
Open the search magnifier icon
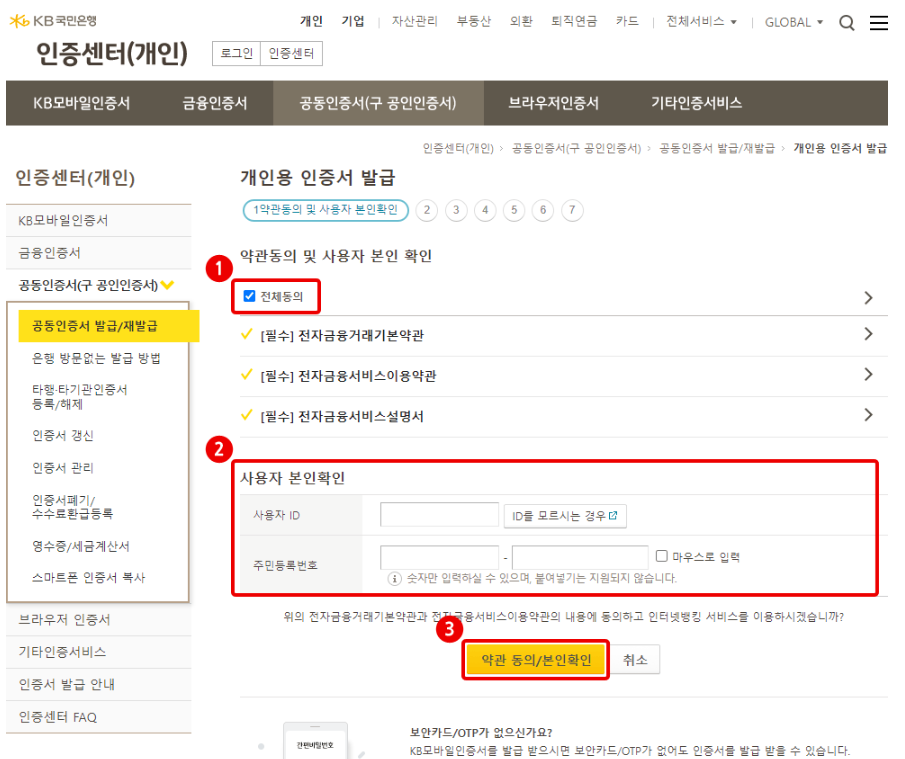pos(847,23)
